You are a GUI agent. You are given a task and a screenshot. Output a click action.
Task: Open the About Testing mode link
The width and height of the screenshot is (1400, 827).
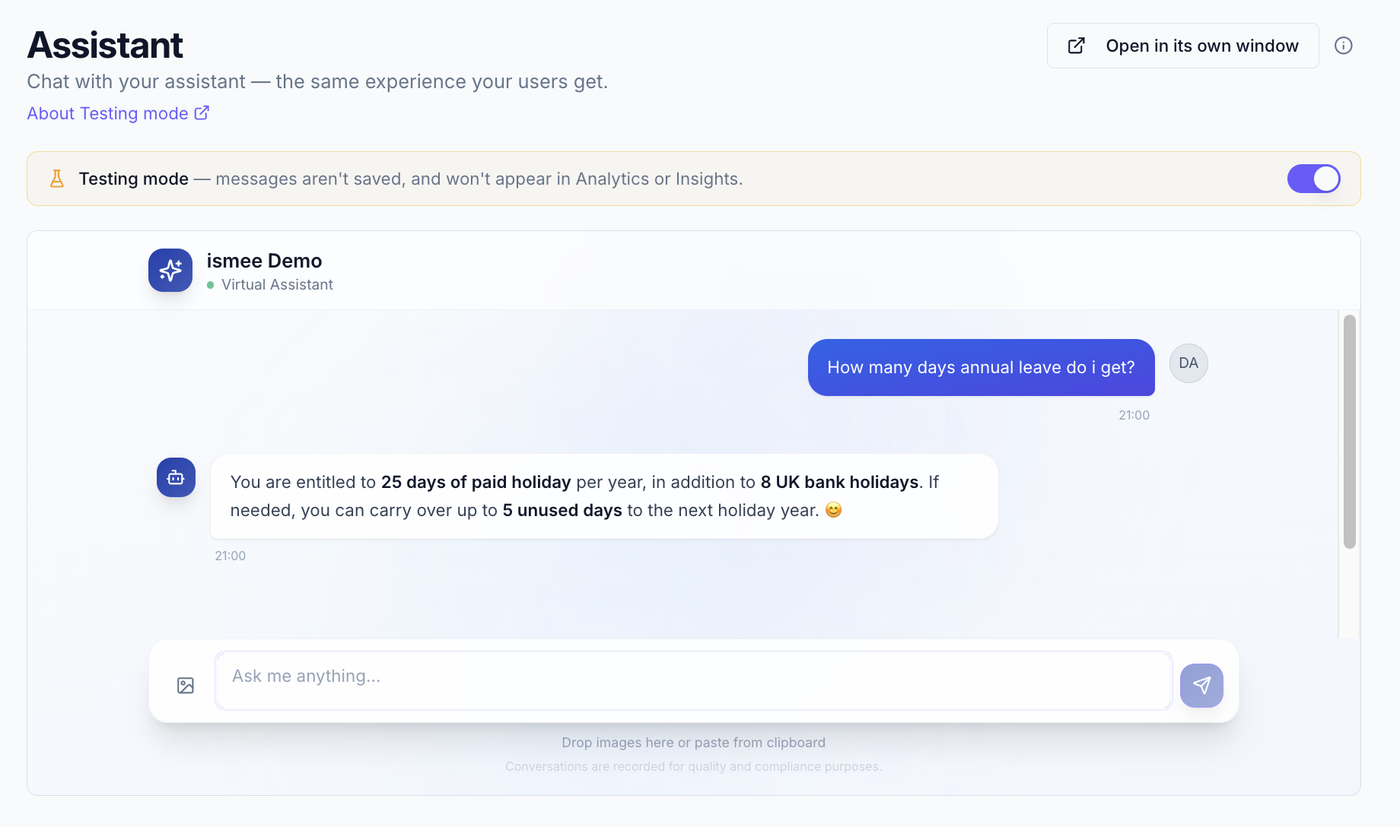pos(118,113)
